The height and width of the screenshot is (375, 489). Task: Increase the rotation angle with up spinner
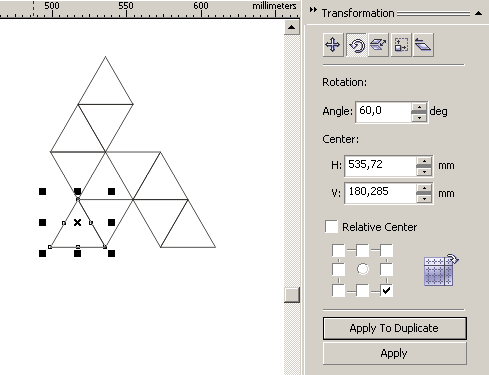pyautogui.click(x=419, y=107)
